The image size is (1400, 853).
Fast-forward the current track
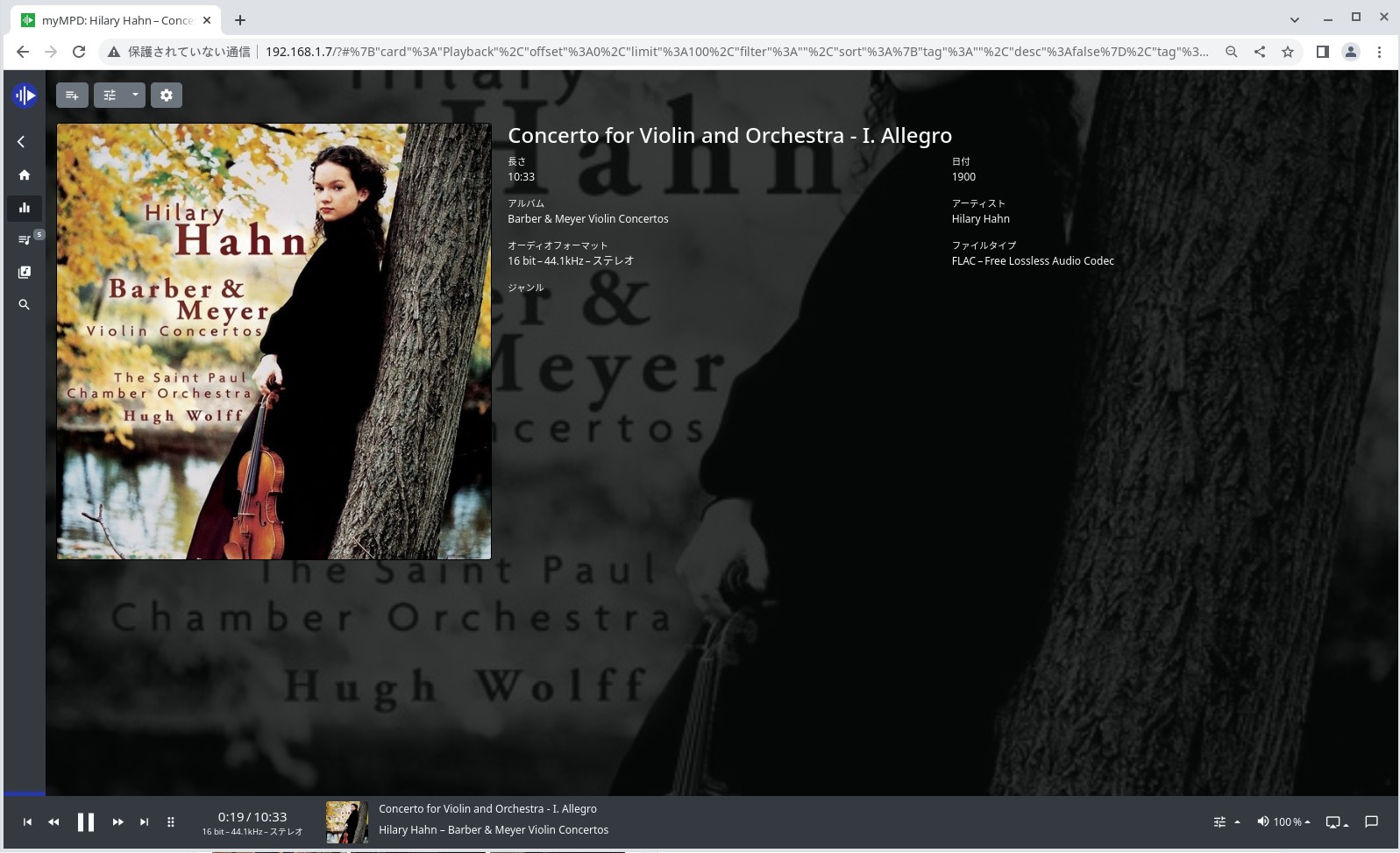coord(117,822)
